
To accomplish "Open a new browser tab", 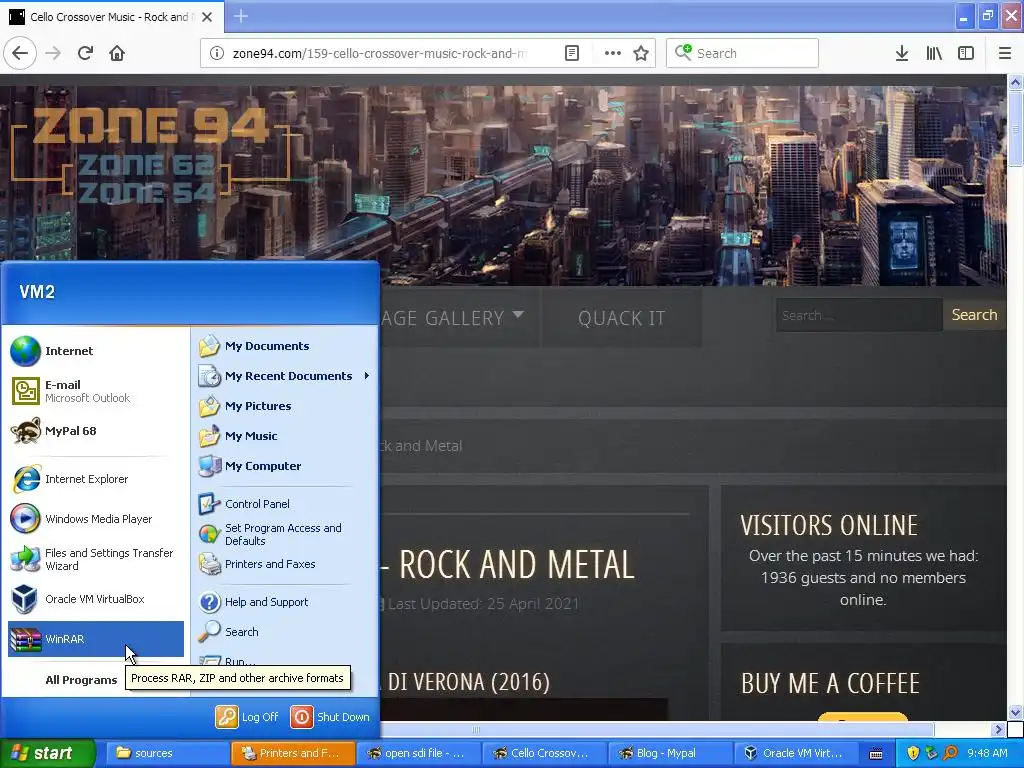I will (240, 16).
